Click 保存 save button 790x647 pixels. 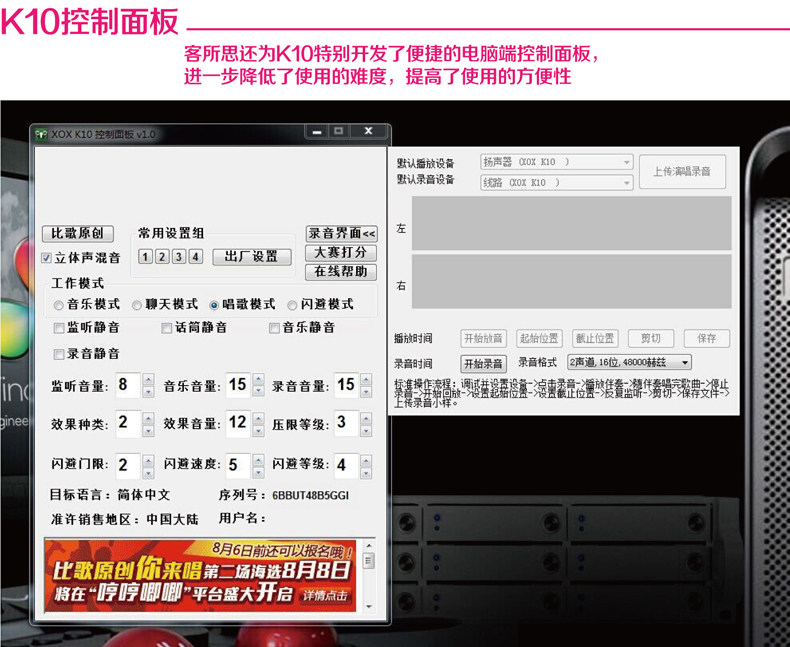point(706,338)
